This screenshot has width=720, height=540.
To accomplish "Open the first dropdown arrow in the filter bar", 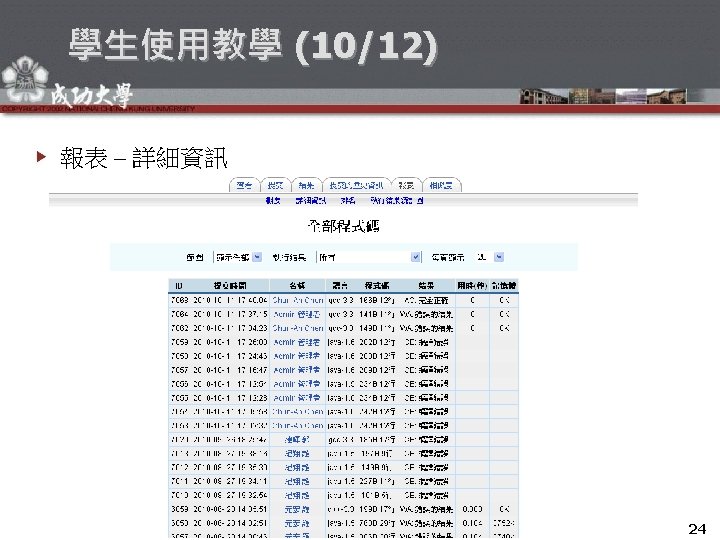I will 257,257.
